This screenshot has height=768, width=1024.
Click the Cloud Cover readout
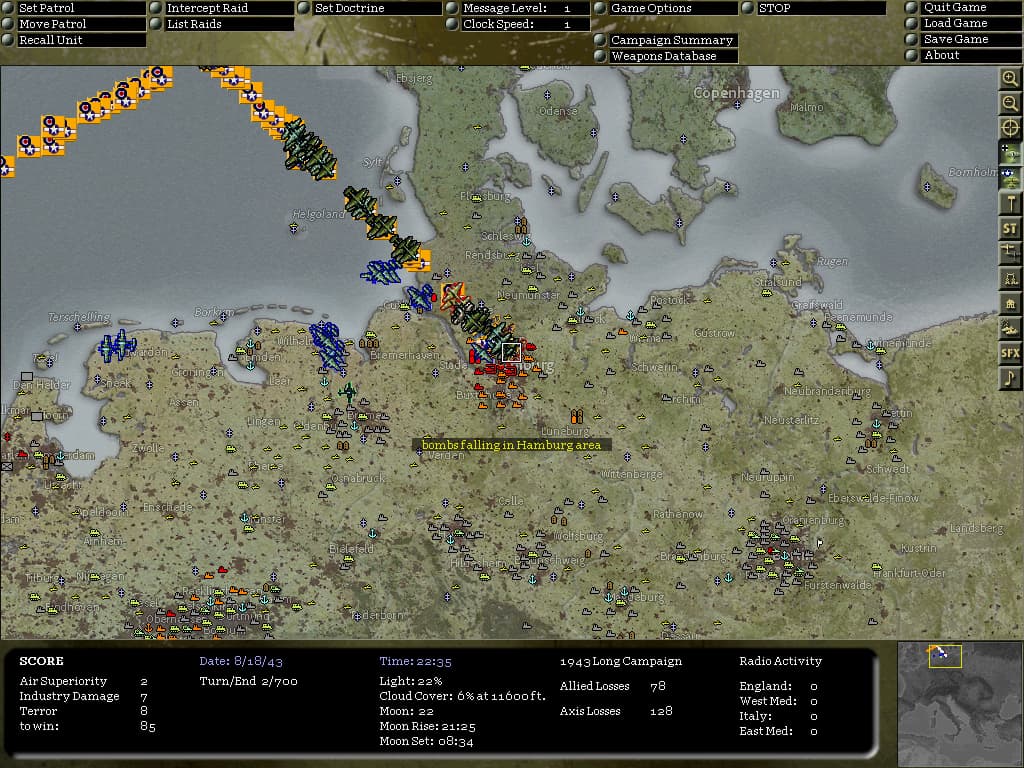point(462,696)
